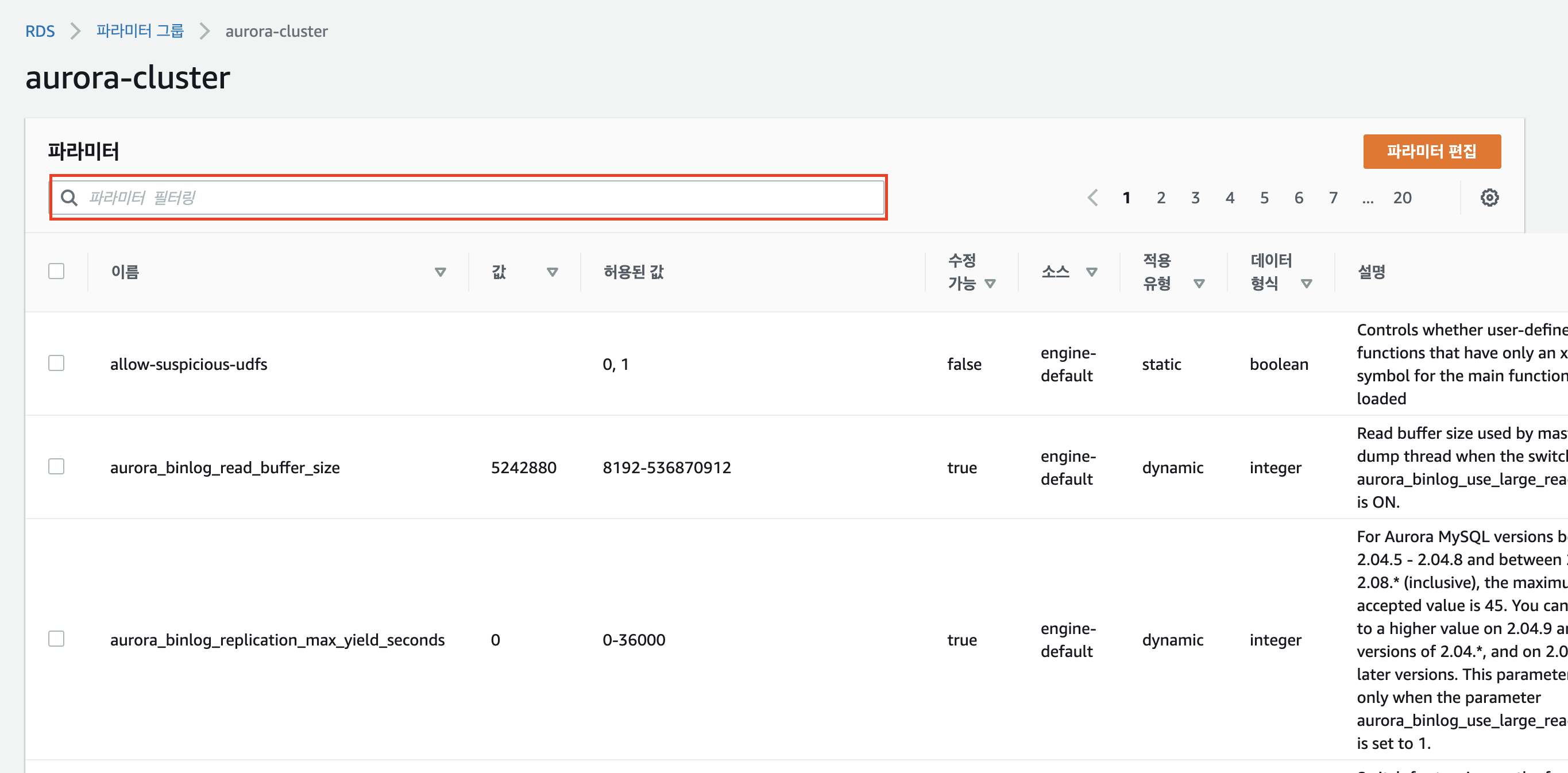Sort by 적용 유형 column arrow

pos(1199,284)
